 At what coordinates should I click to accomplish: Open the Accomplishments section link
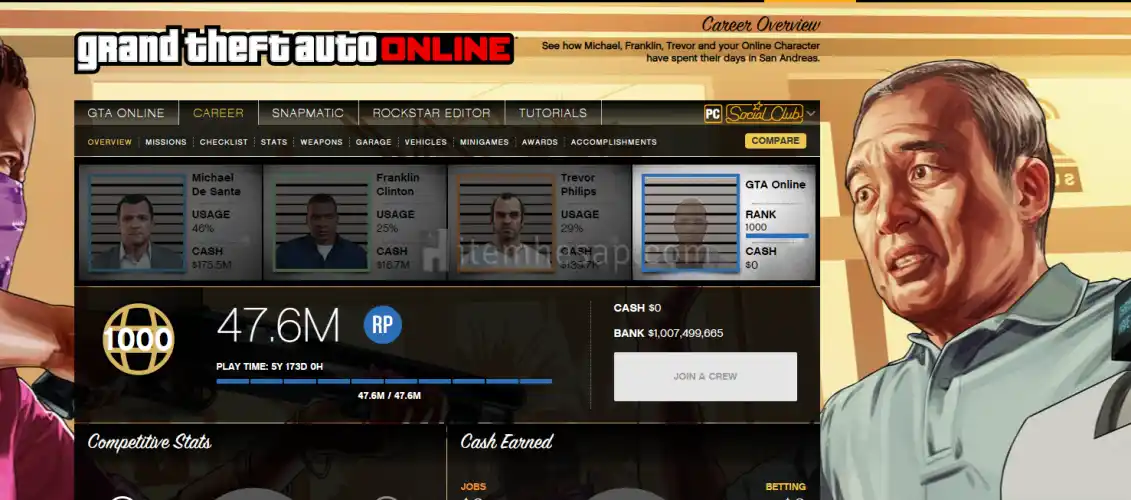(613, 142)
